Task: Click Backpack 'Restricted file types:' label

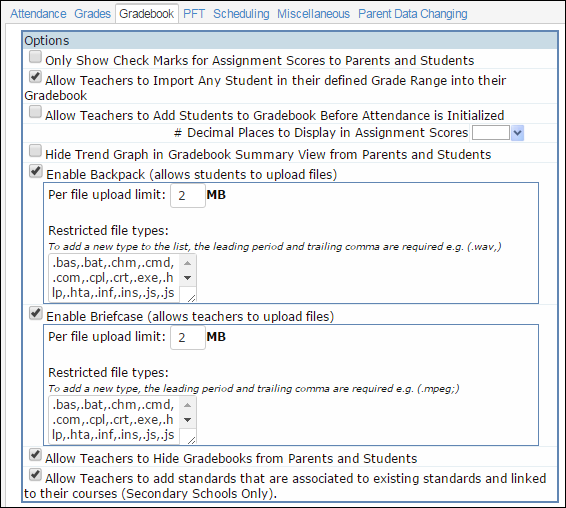Action: coord(108,230)
